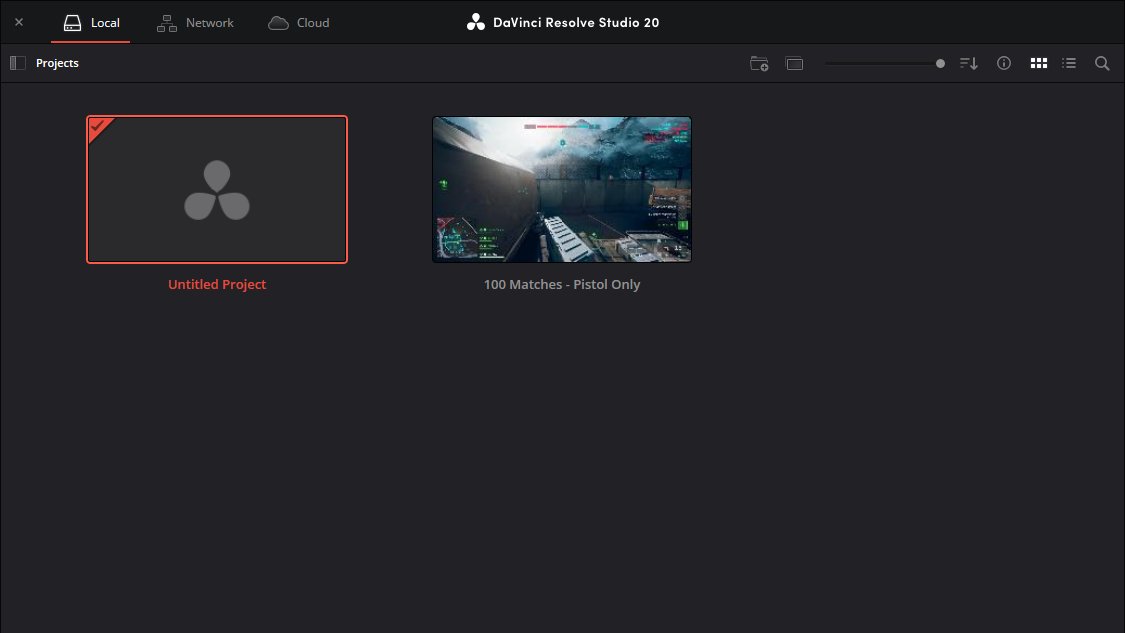1125x633 pixels.
Task: Click the DaVinci Resolve logo
Action: [x=475, y=21]
